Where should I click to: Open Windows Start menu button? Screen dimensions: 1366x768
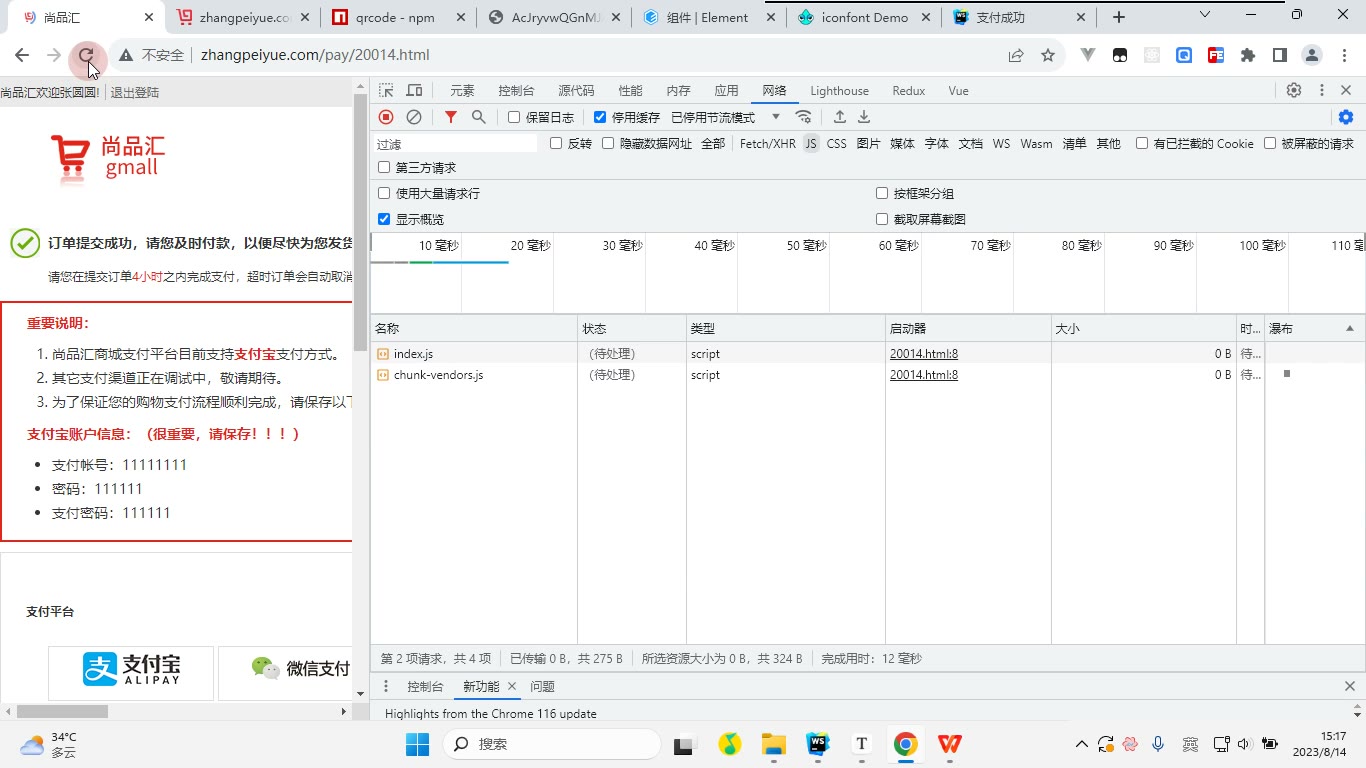(417, 744)
